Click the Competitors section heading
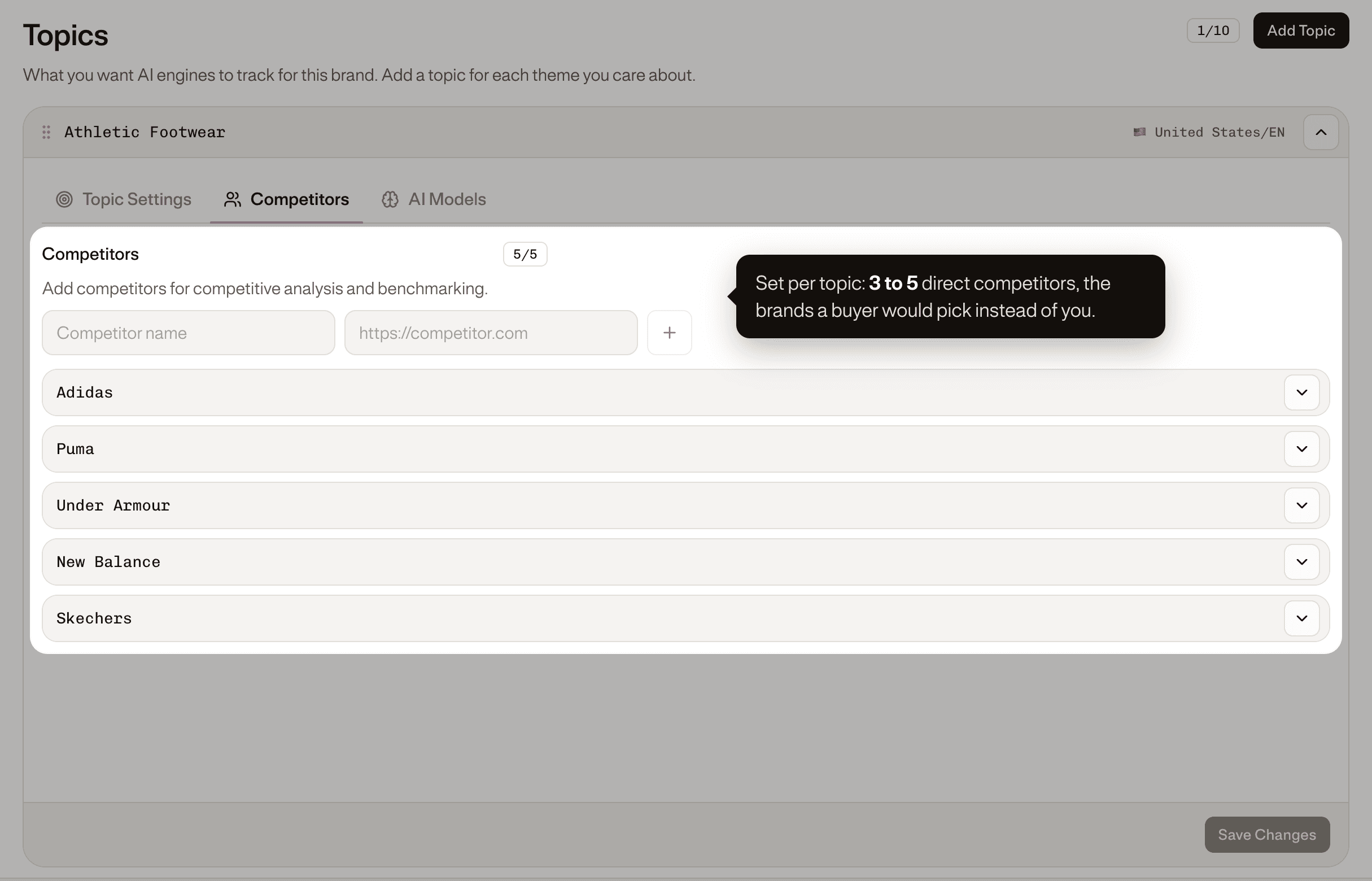 [x=90, y=254]
